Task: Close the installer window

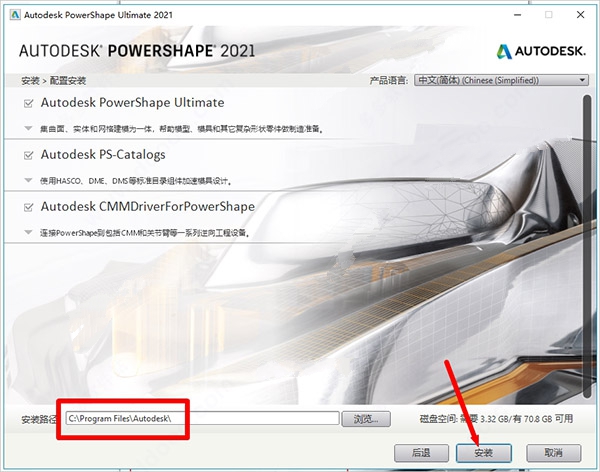Action: point(580,15)
